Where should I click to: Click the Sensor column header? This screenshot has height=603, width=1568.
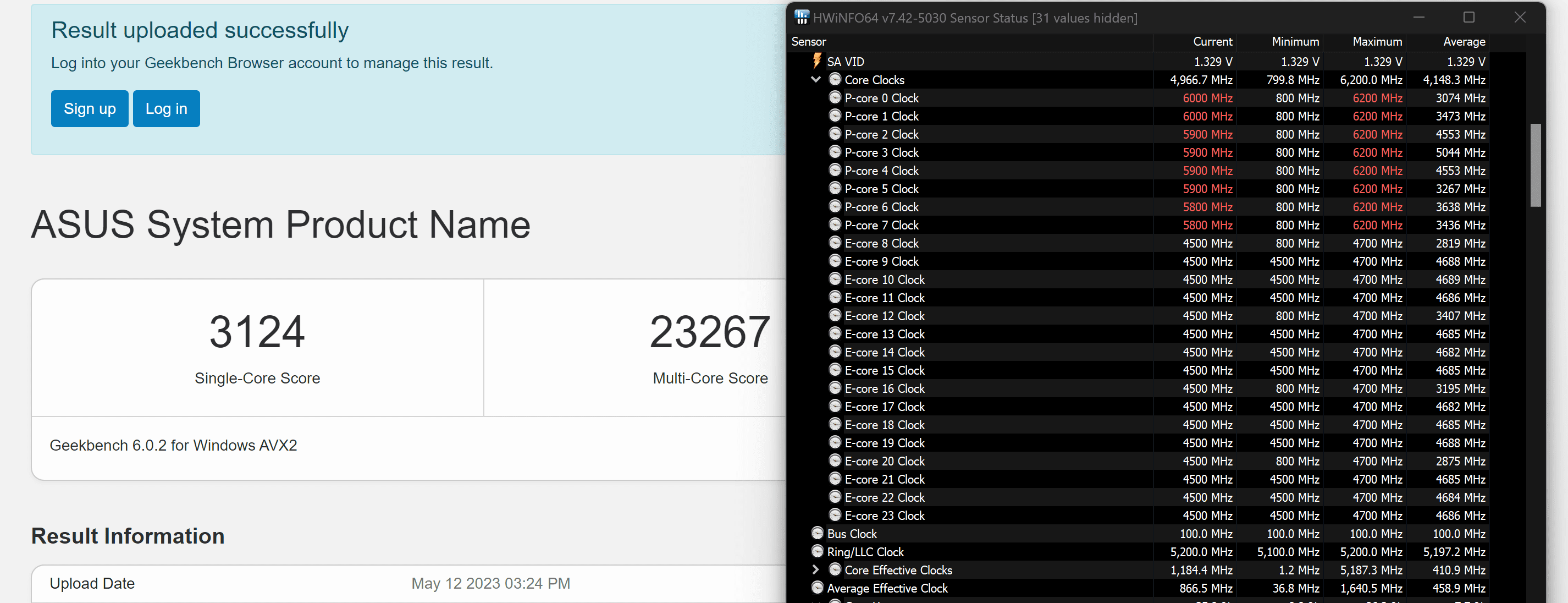808,41
